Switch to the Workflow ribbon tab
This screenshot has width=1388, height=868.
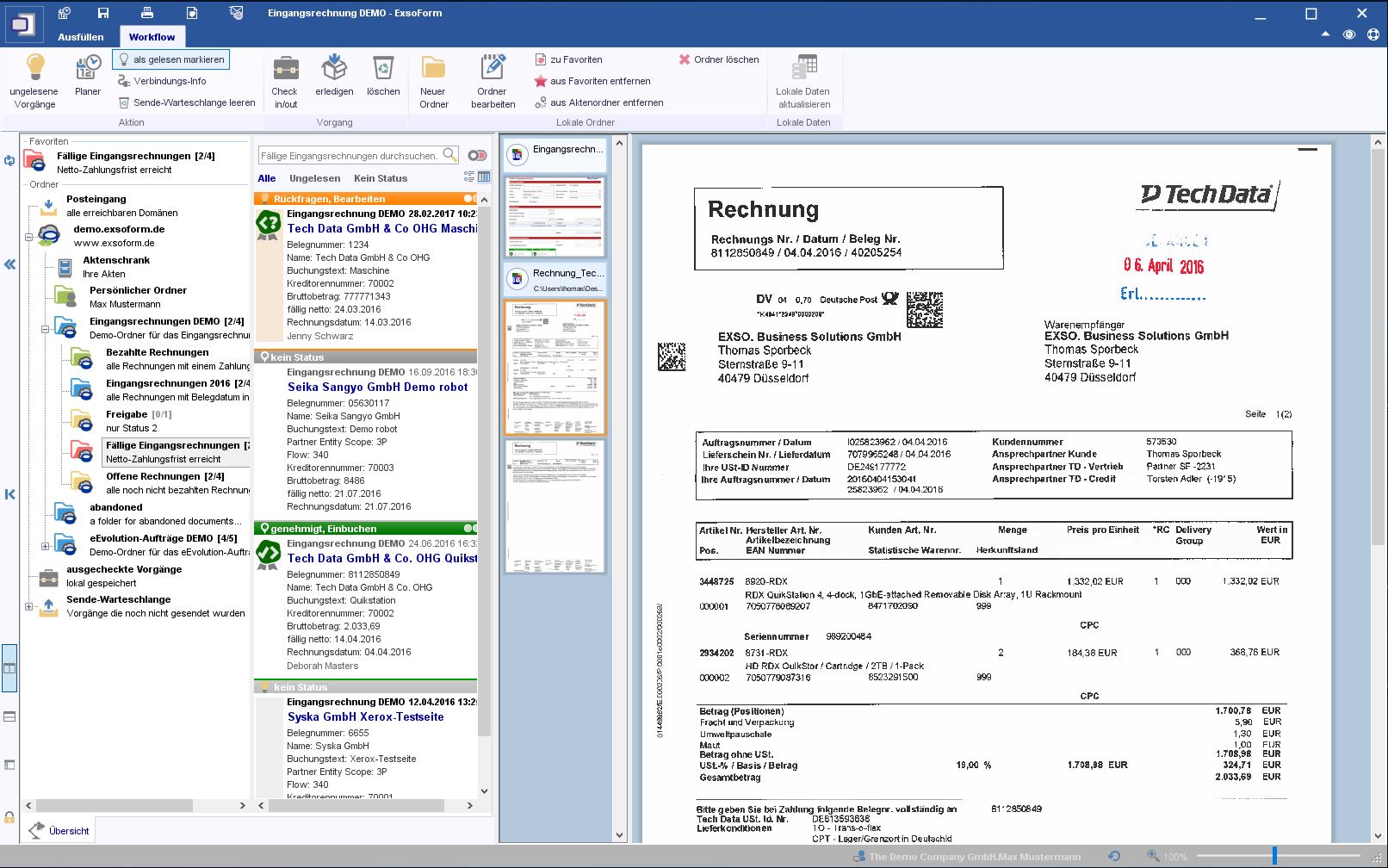pos(152,37)
